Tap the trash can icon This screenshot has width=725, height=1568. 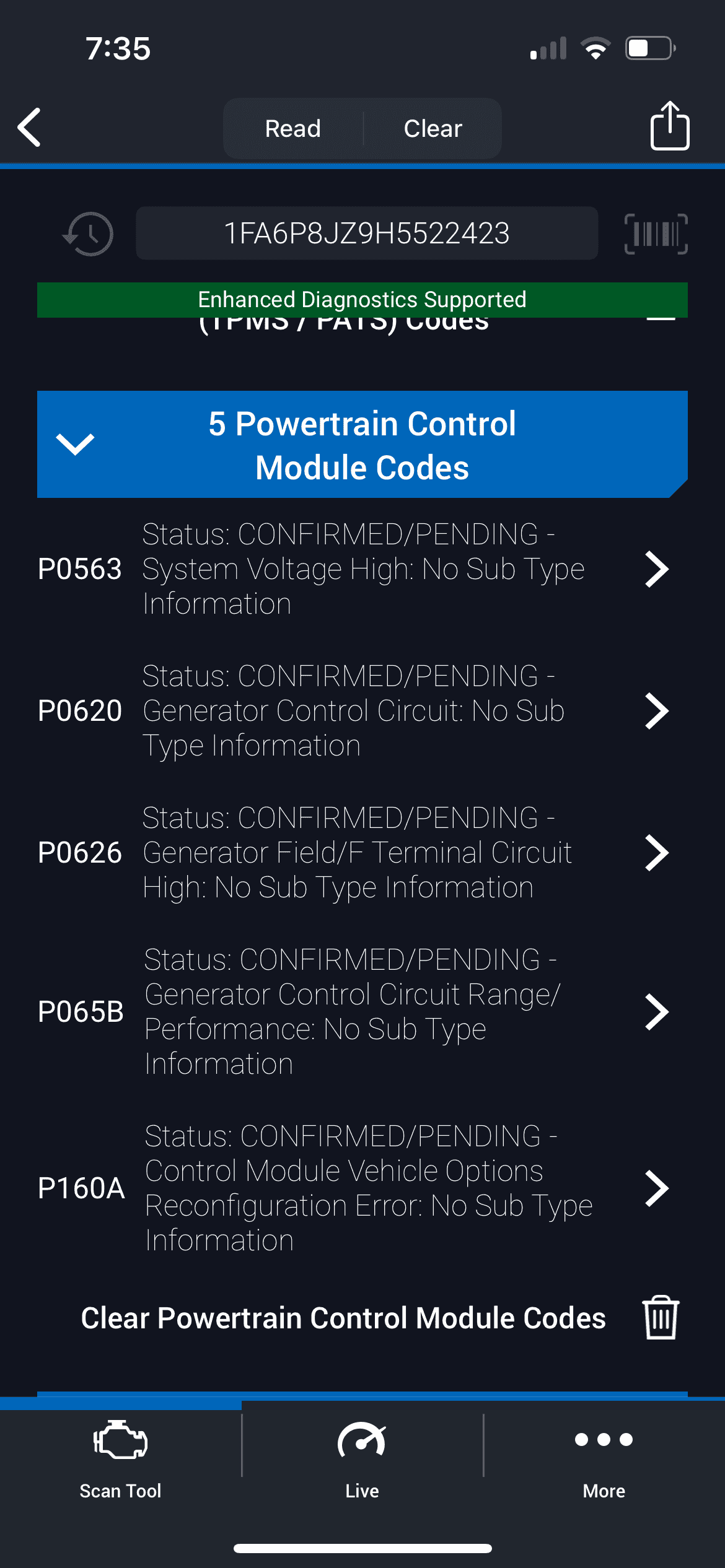pos(661,1317)
